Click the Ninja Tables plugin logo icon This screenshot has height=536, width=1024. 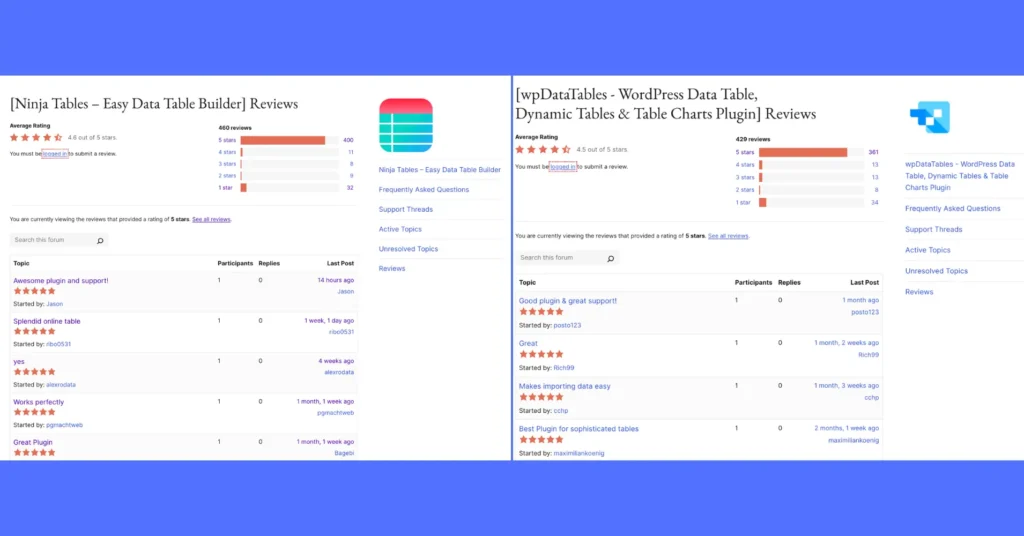coord(406,125)
